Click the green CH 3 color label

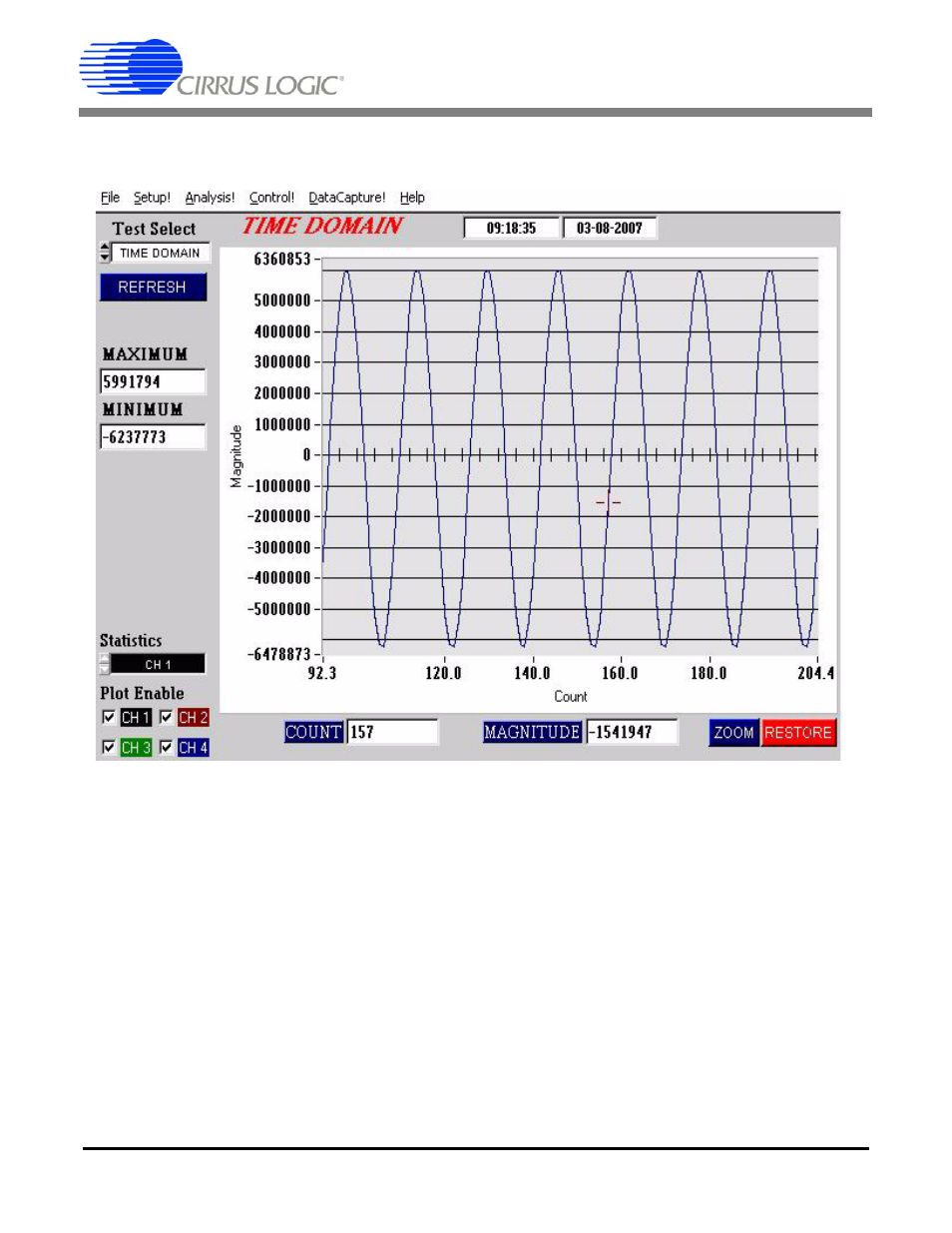point(136,748)
